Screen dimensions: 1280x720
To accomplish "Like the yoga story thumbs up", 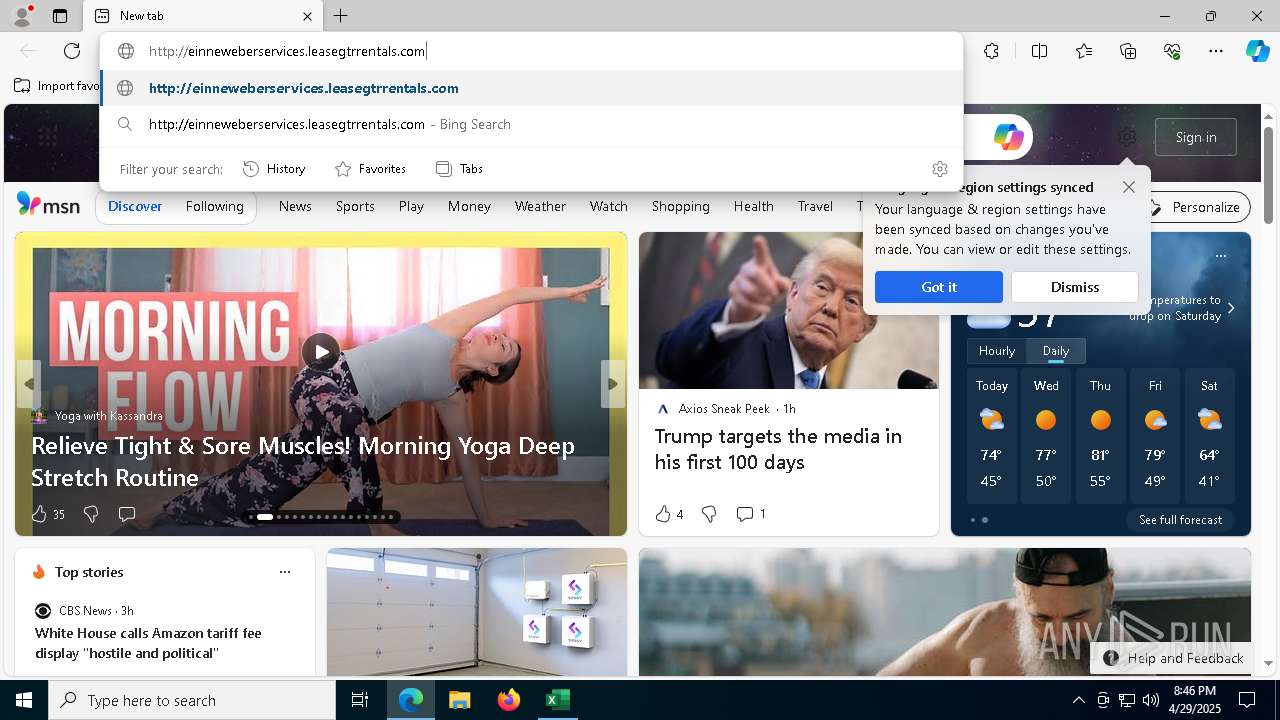I will [39, 514].
